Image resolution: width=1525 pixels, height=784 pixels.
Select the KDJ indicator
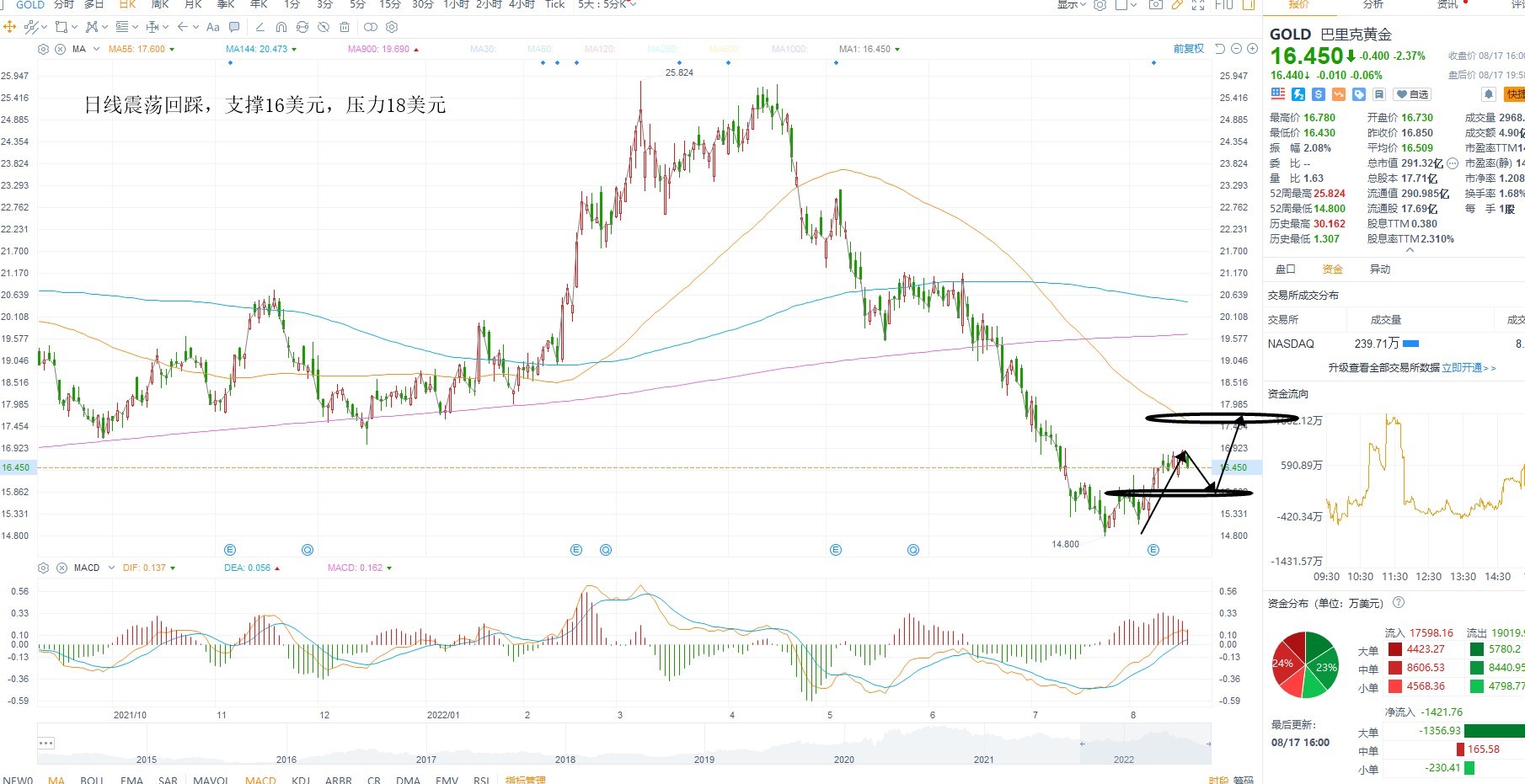coord(301,779)
